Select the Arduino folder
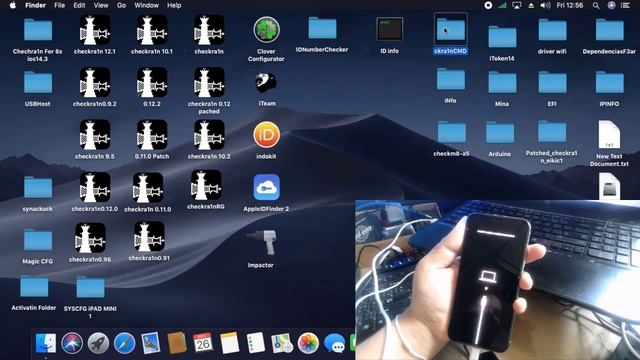 click(500, 133)
